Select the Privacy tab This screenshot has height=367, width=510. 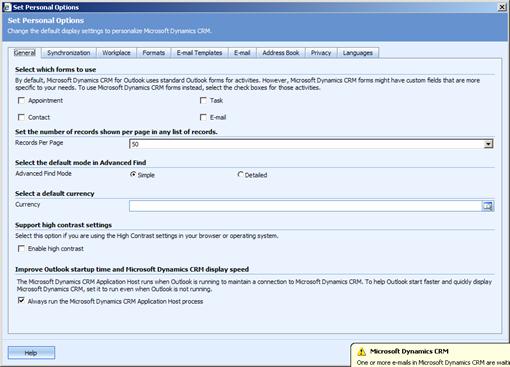pyautogui.click(x=321, y=53)
